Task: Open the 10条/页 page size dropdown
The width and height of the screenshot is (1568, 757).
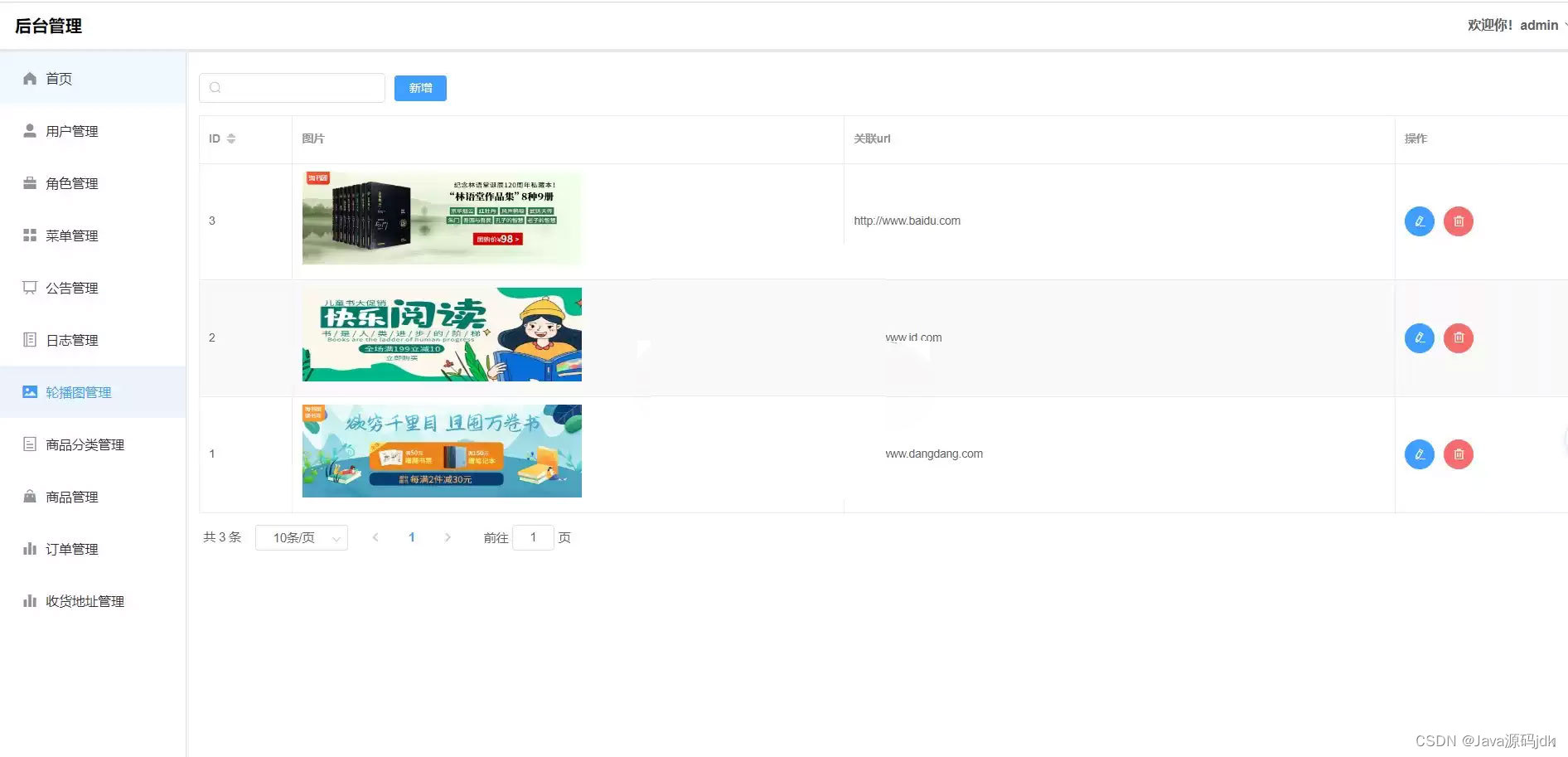Action: (x=302, y=538)
